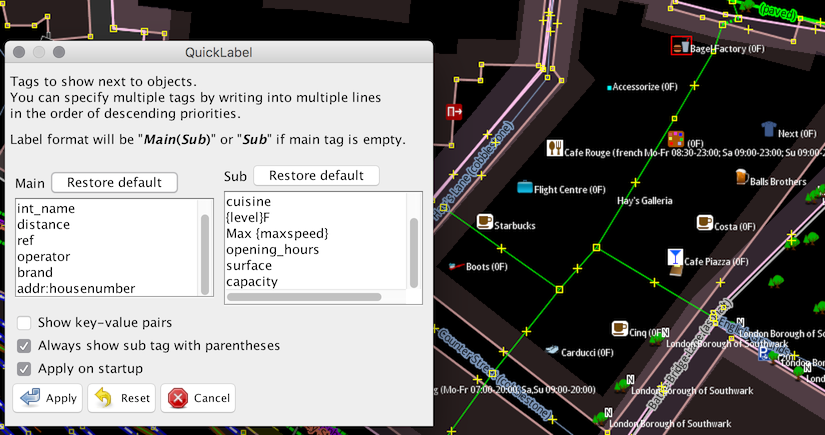Restore default for Main tags
825x435 pixels.
coord(114,183)
